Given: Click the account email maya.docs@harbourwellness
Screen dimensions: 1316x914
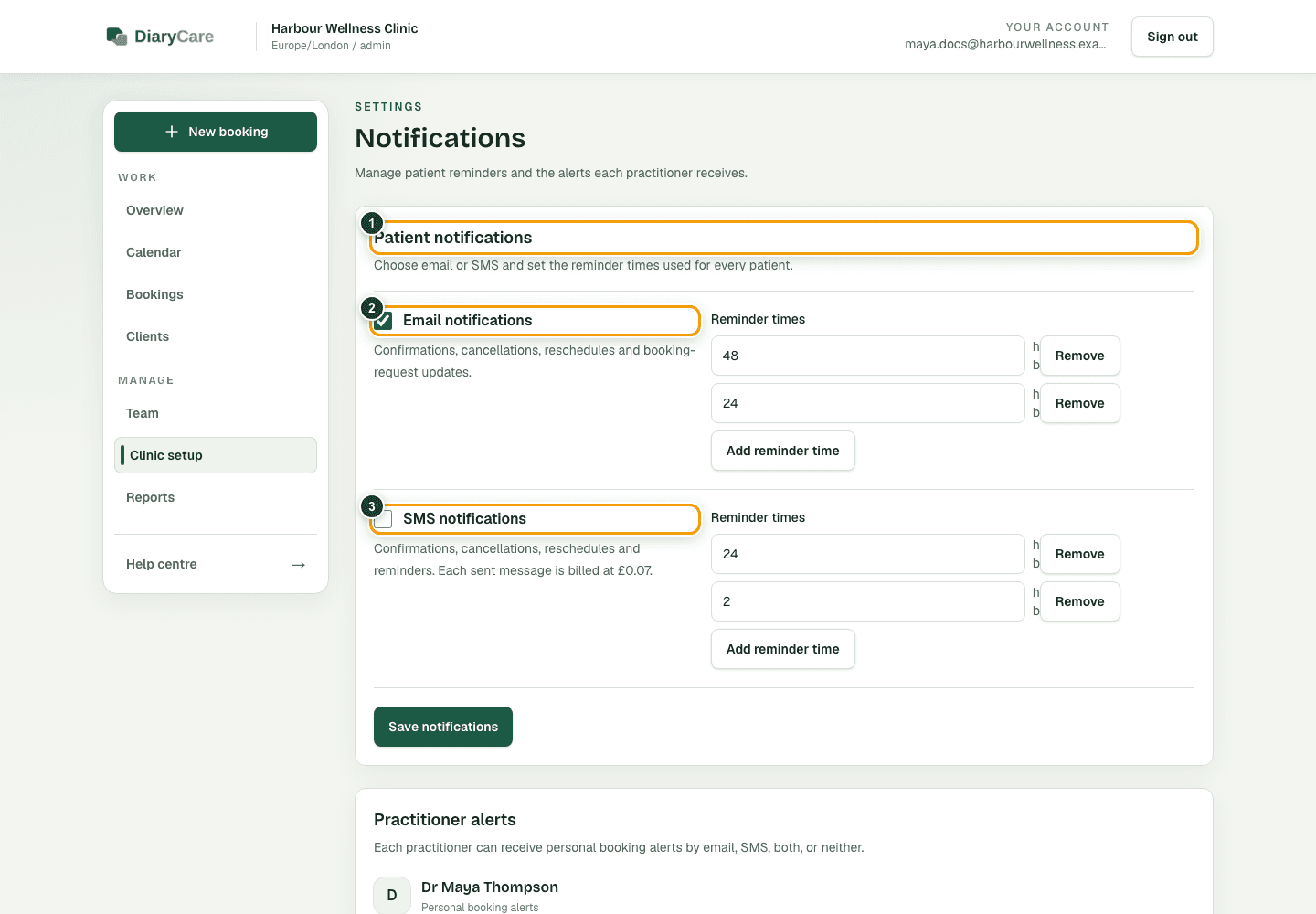Looking at the screenshot, I should (1006, 44).
